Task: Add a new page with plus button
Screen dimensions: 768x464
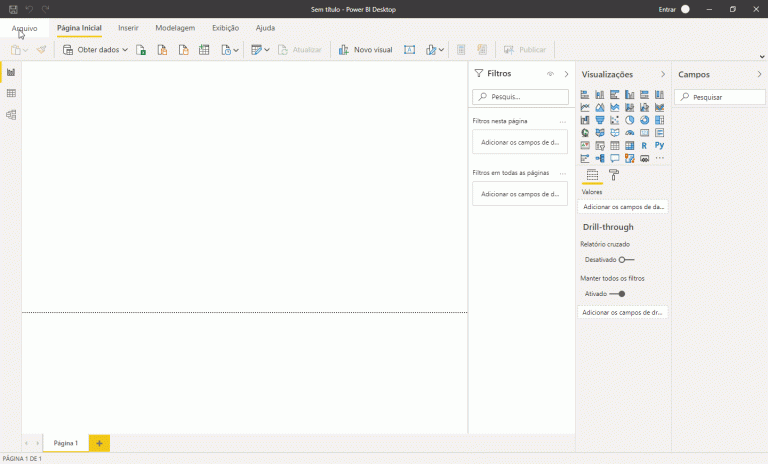Action: pos(99,442)
